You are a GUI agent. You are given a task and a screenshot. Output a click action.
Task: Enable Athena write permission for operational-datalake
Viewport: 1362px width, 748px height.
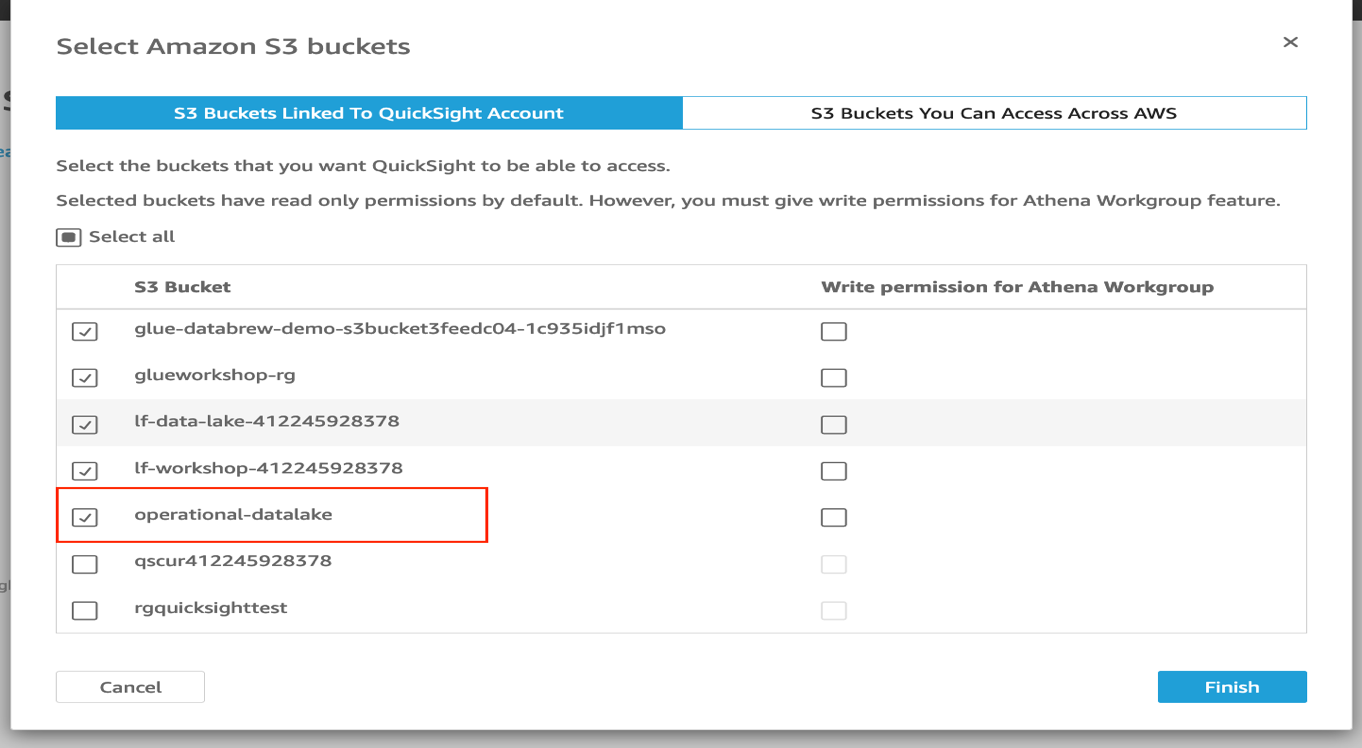834,517
